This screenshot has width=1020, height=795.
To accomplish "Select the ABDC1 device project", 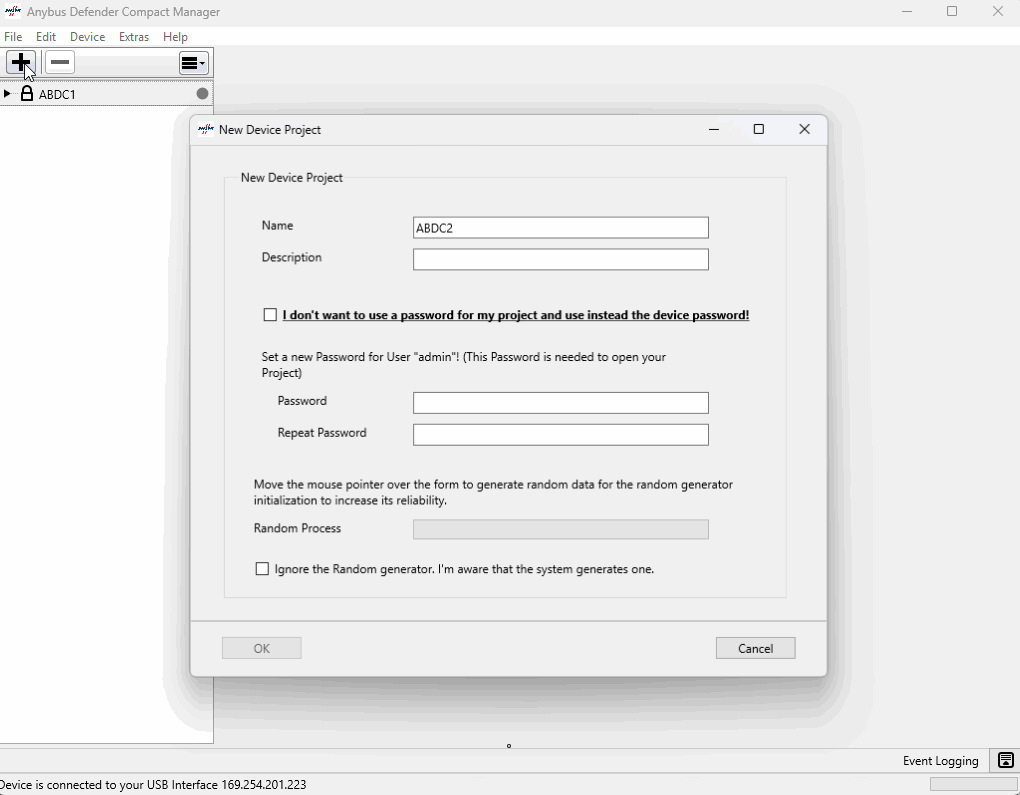I will coord(57,94).
